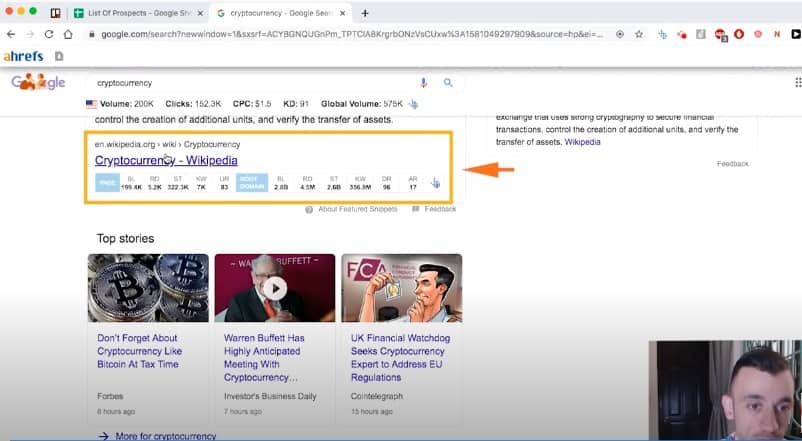Click the page RD value 5.2K

click(154, 187)
